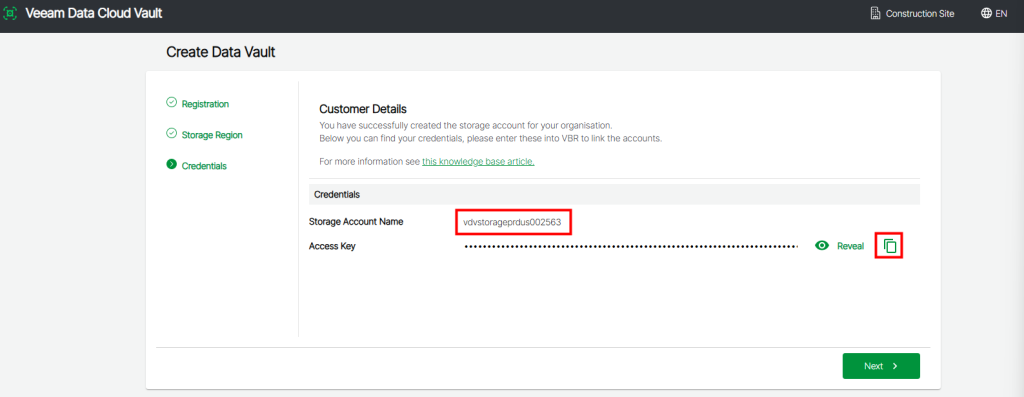Select the storage account name vdvstorageprdus002563

click(x=513, y=223)
